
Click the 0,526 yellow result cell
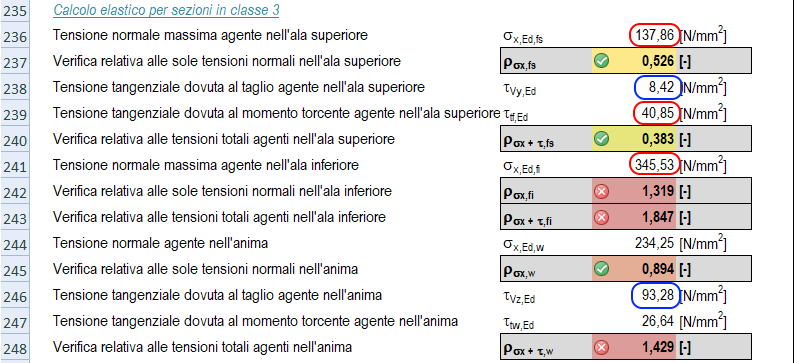click(634, 61)
